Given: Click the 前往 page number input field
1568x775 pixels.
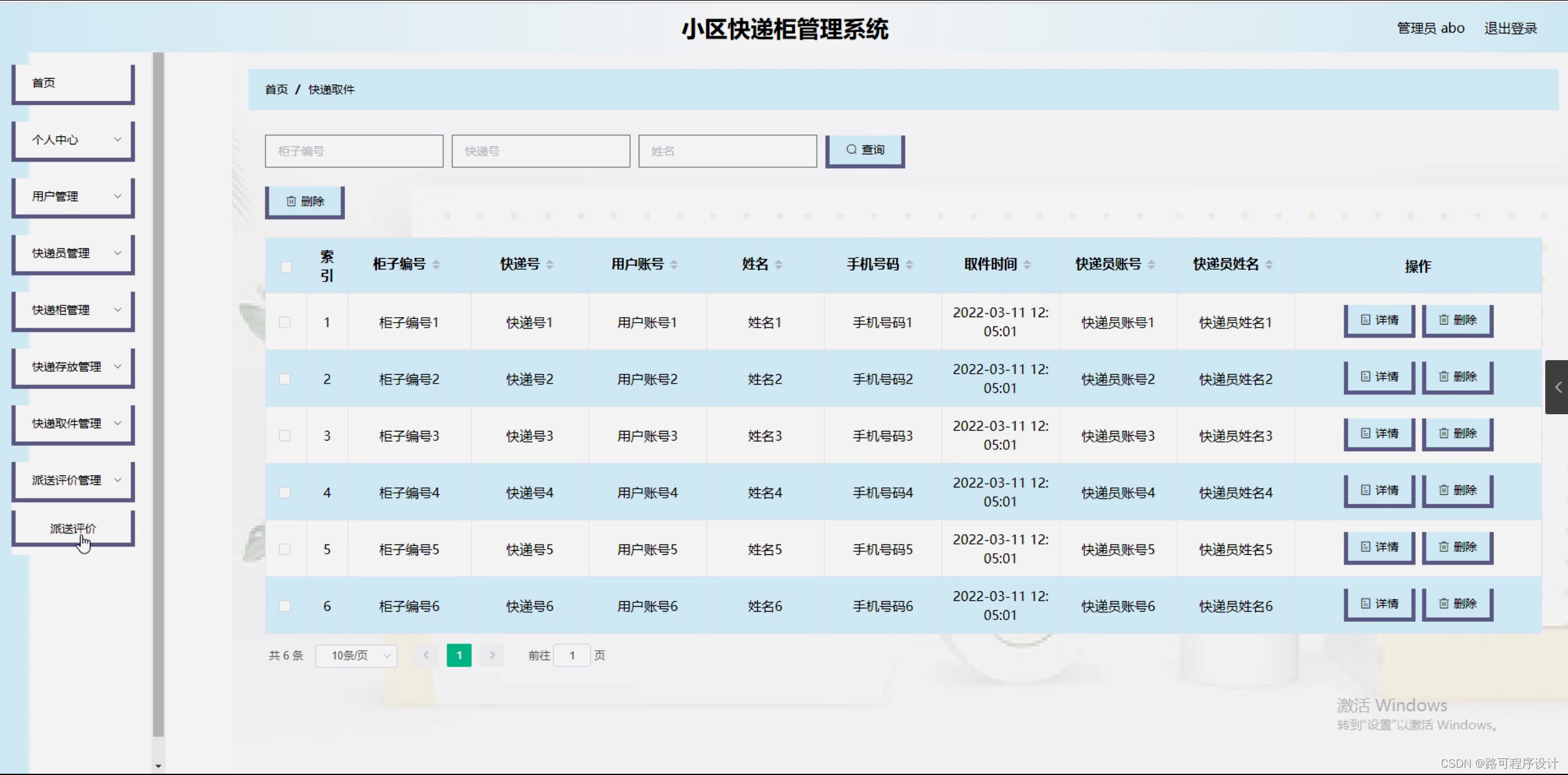Looking at the screenshot, I should pos(572,655).
